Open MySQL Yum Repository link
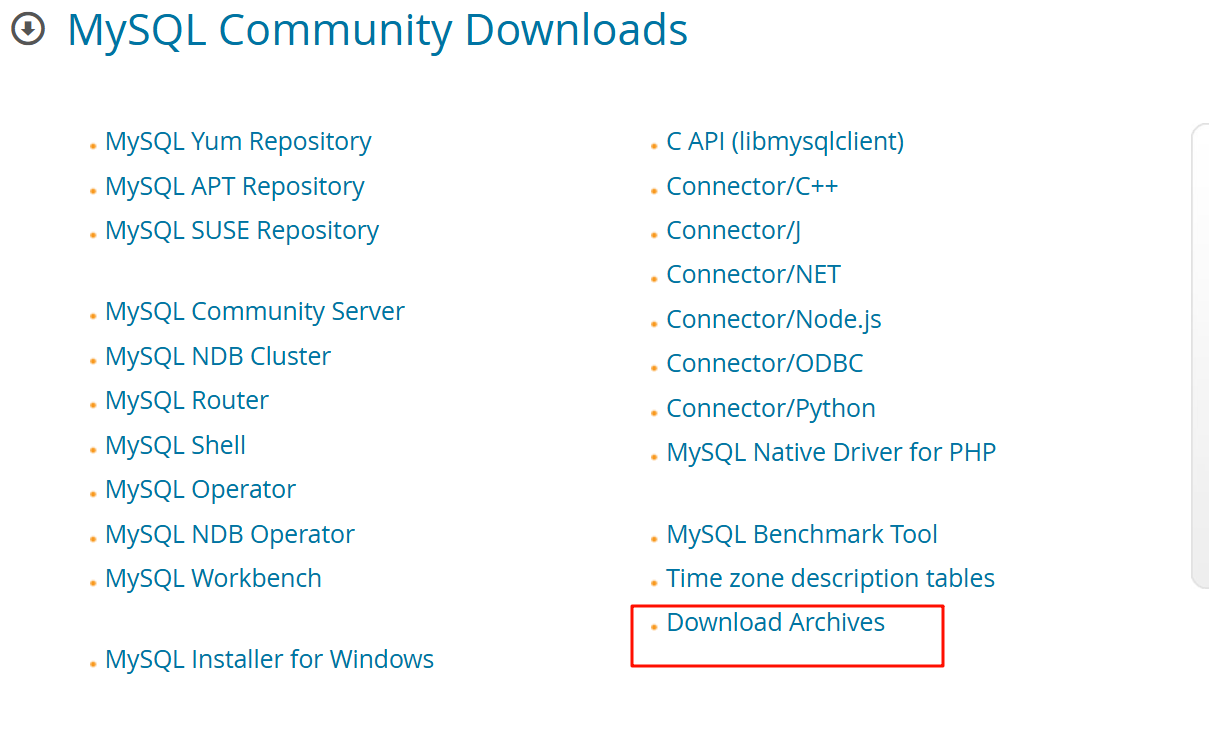1209x743 pixels. coord(238,142)
